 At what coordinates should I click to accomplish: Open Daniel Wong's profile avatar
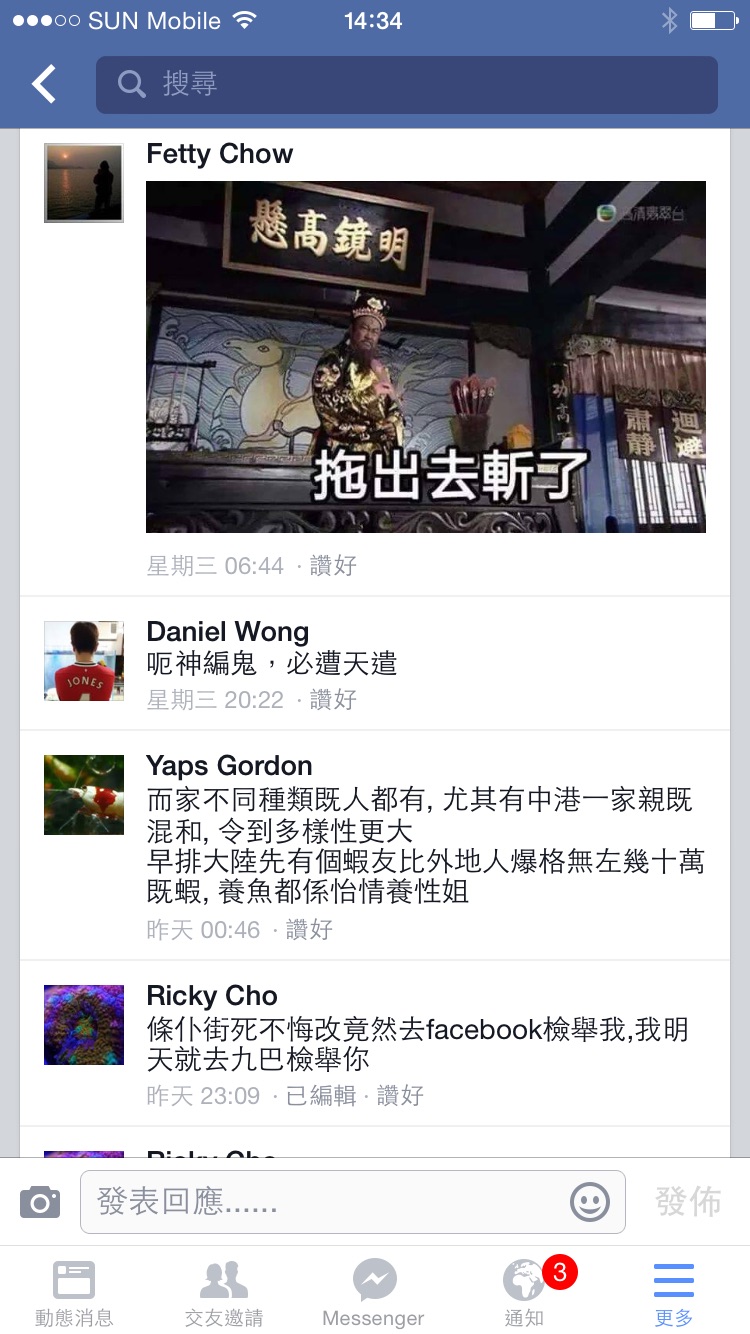click(x=84, y=661)
